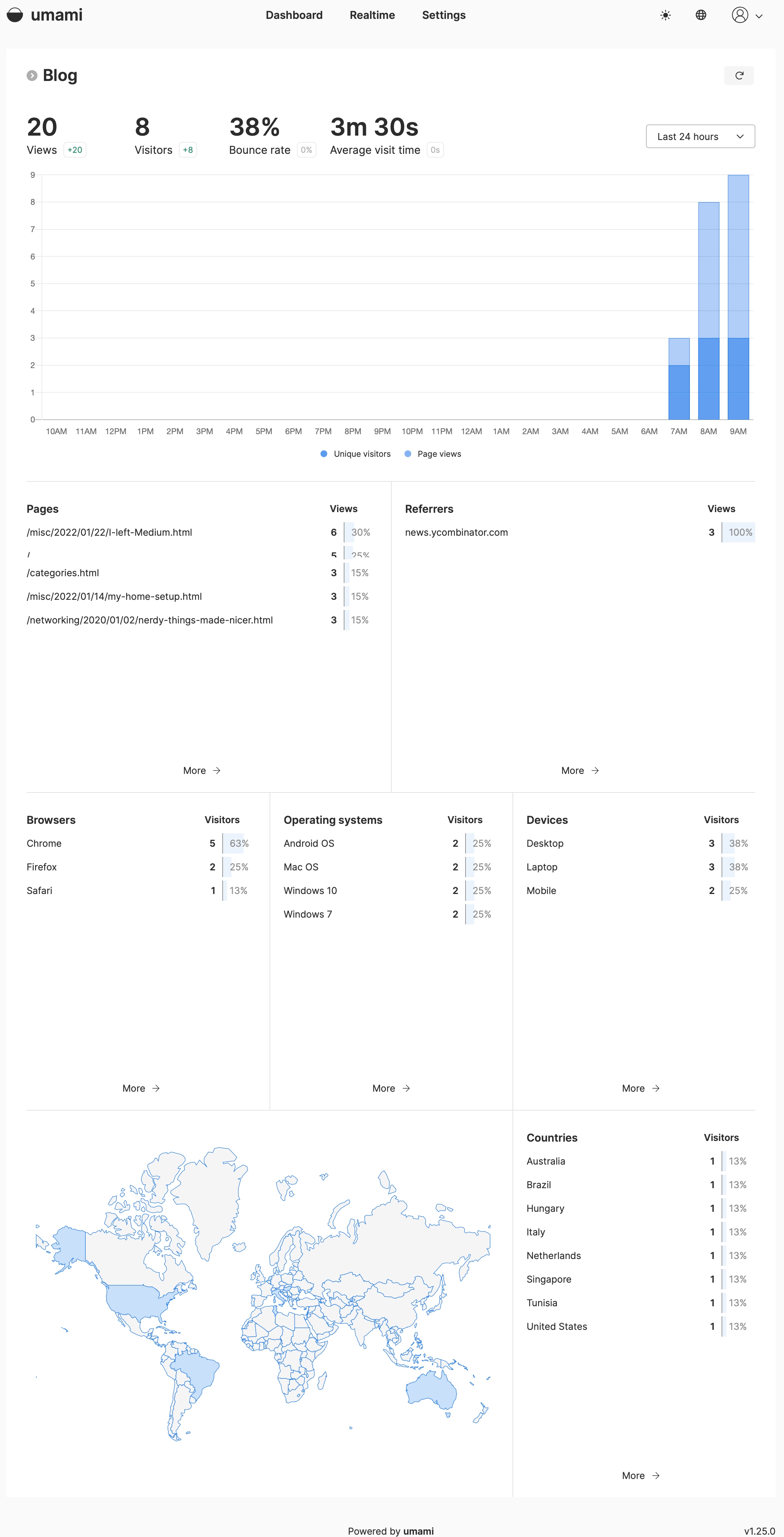
Task: Click the Laptop device row
Action: click(x=641, y=867)
